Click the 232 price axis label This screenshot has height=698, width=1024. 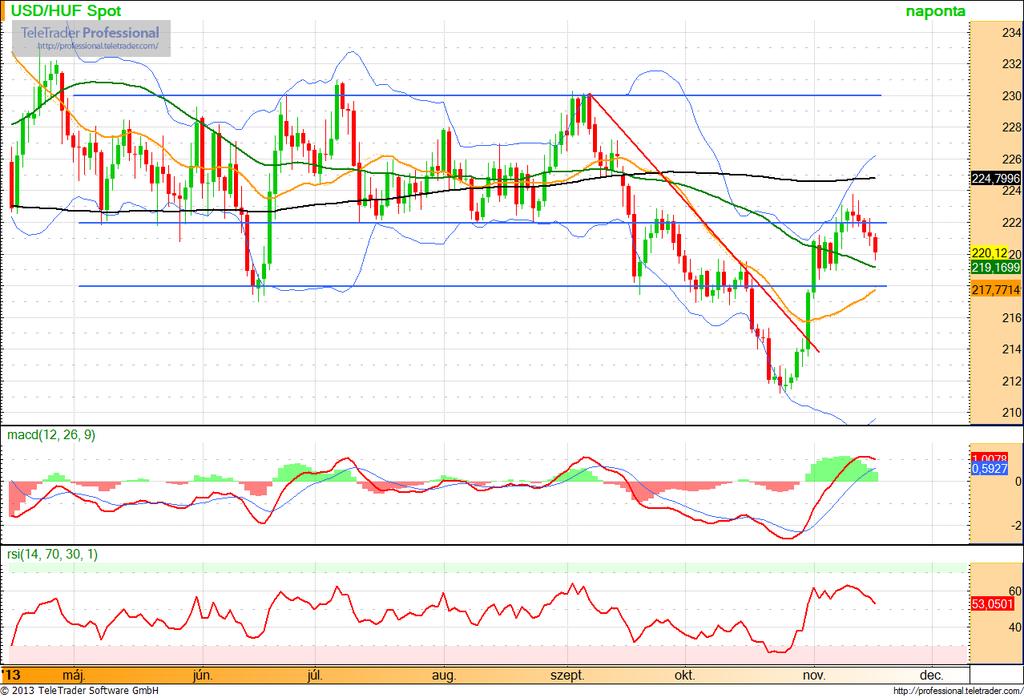[x=1012, y=64]
